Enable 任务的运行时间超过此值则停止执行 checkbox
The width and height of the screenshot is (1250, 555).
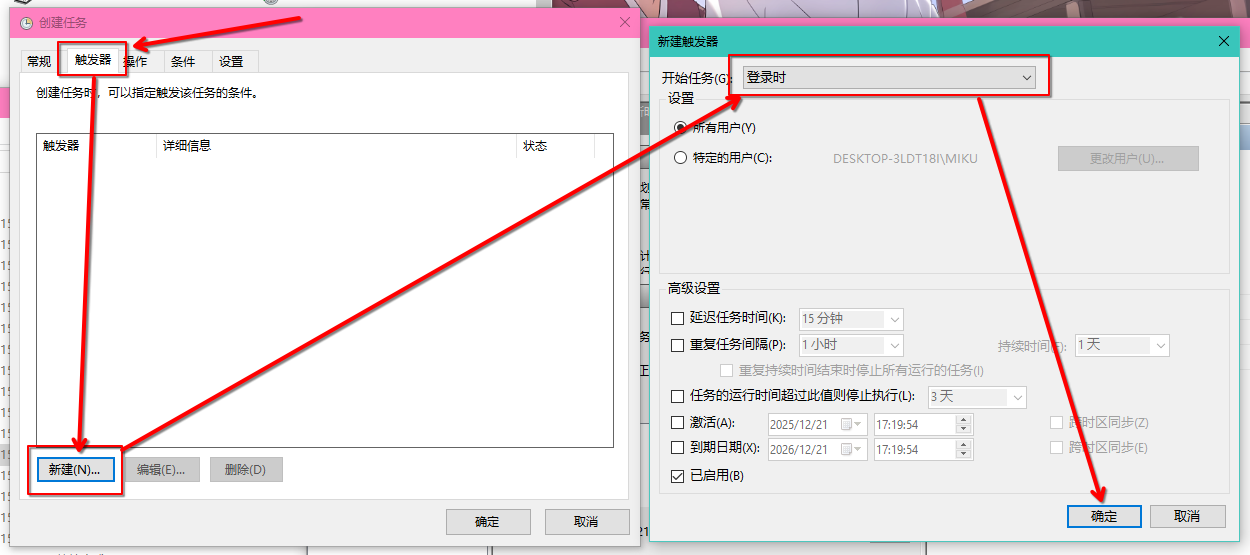point(678,397)
